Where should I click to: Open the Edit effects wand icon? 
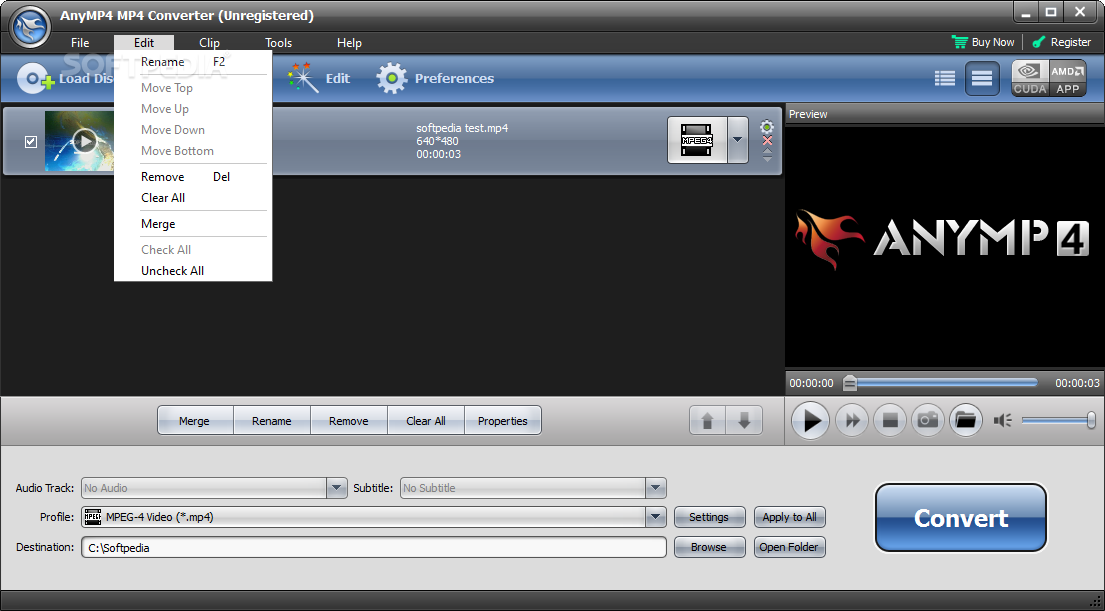(303, 78)
